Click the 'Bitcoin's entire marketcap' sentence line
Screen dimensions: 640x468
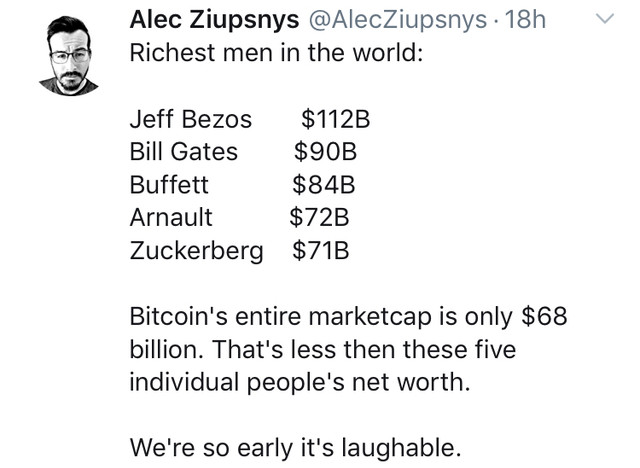coord(349,317)
